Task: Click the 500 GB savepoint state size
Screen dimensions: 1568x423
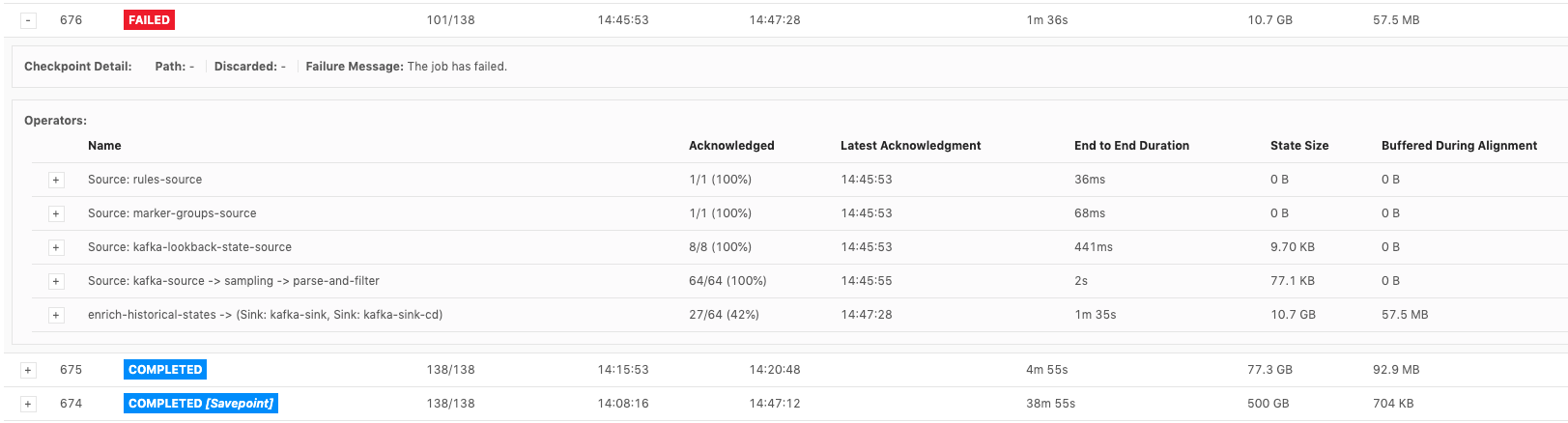Action: [x=1268, y=404]
